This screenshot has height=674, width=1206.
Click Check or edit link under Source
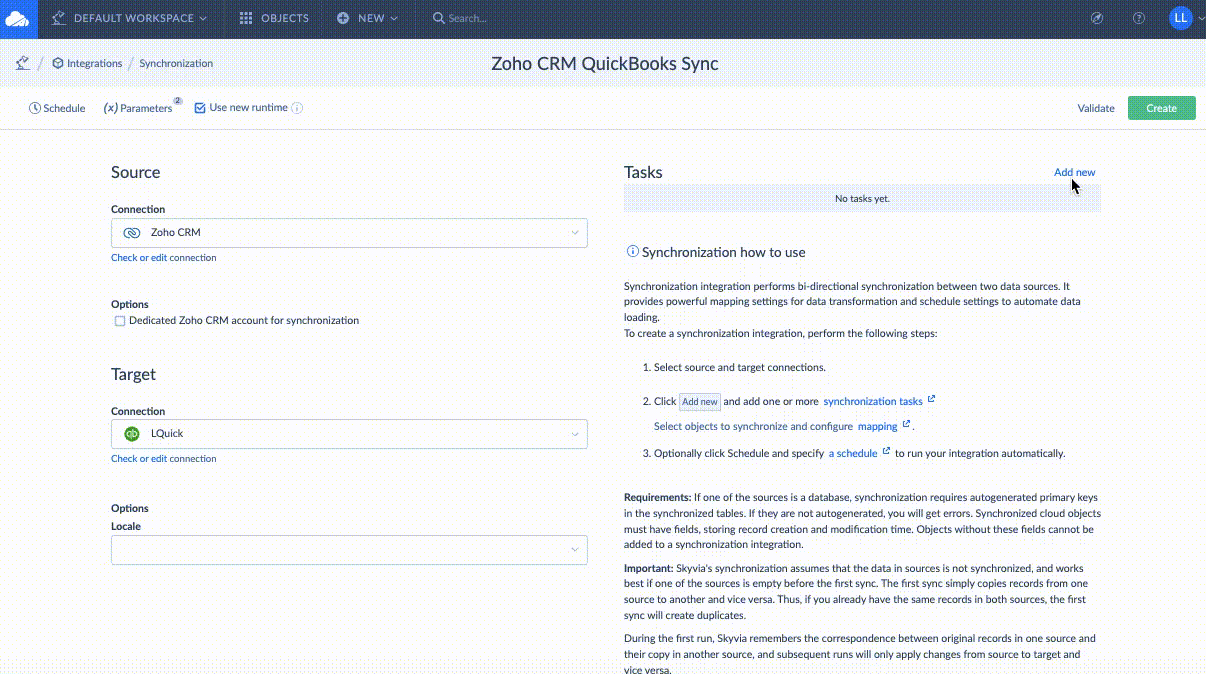[139, 258]
